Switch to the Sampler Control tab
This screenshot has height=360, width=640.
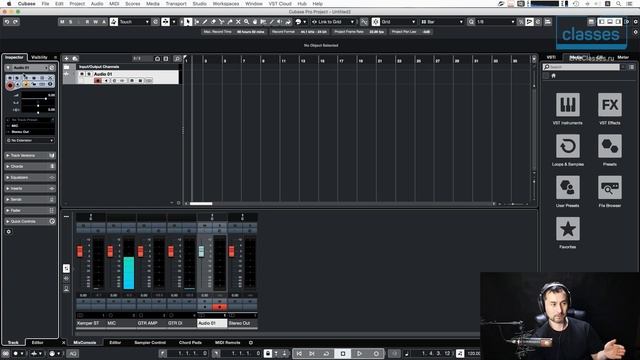150,342
